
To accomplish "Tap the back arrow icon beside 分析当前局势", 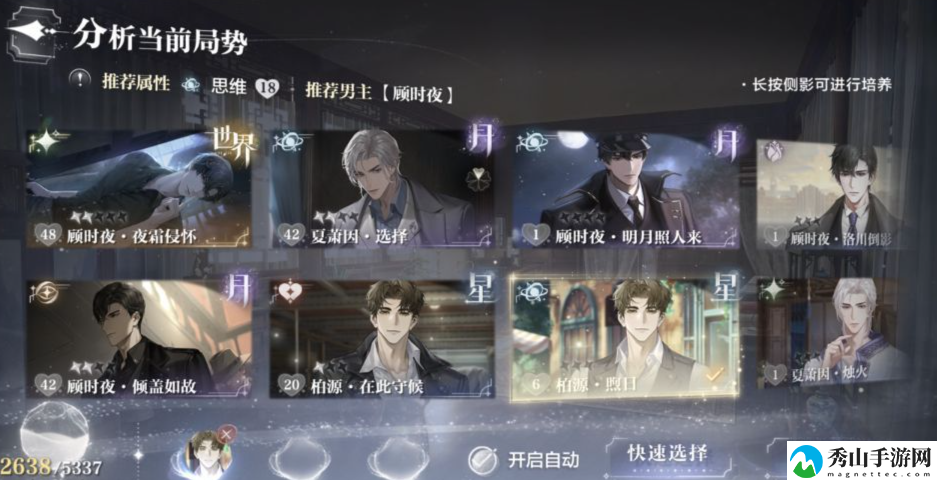I will tap(30, 36).
